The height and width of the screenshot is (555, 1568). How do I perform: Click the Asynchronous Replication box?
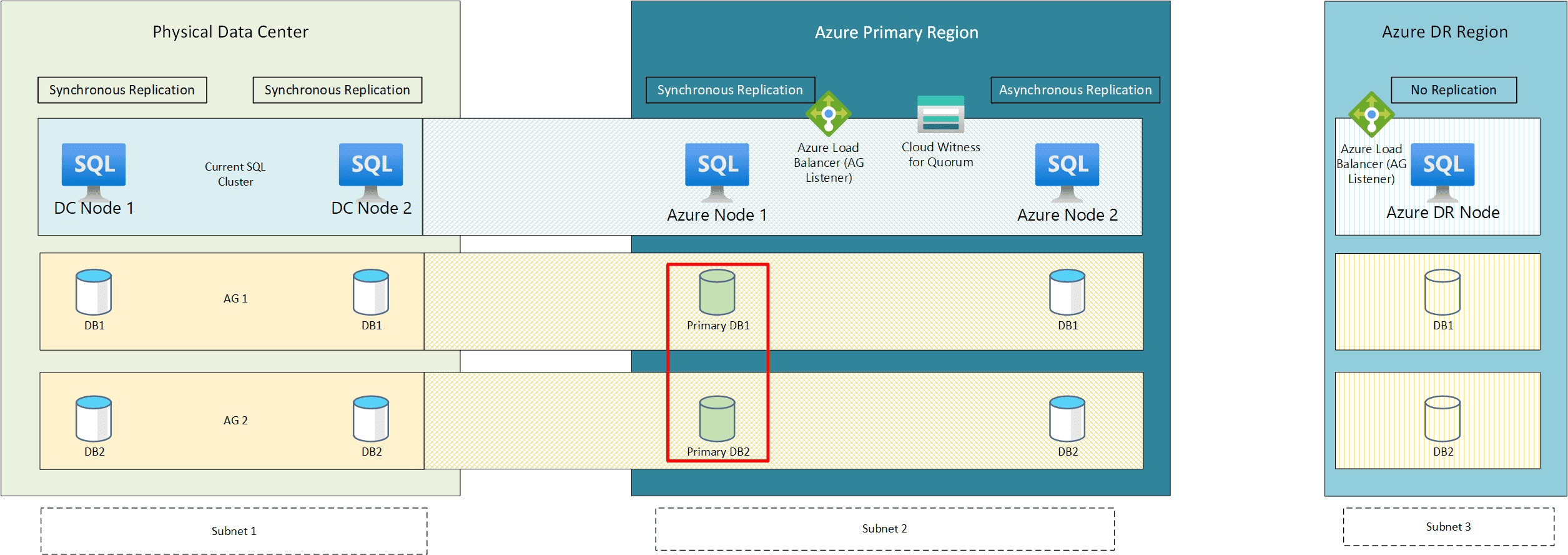1075,90
